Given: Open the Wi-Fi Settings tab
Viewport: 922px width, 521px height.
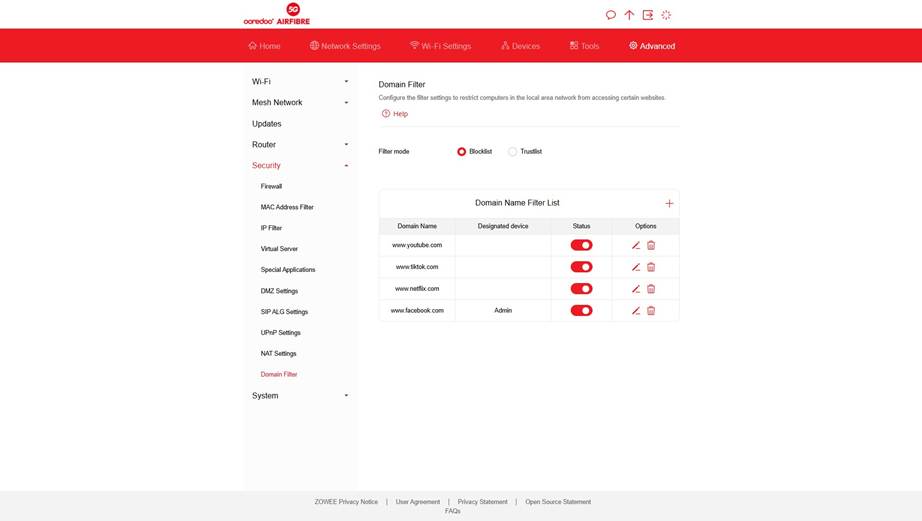Looking at the screenshot, I should (440, 46).
